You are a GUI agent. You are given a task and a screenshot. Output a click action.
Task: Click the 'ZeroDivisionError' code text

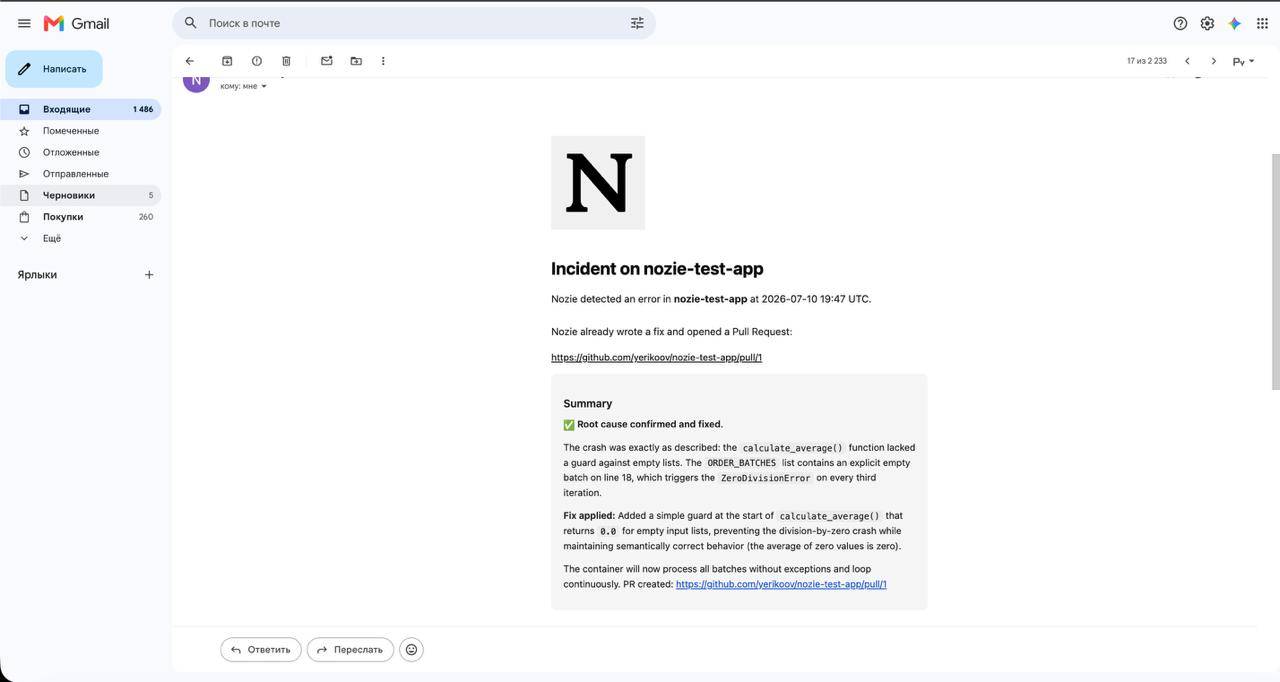[765, 478]
